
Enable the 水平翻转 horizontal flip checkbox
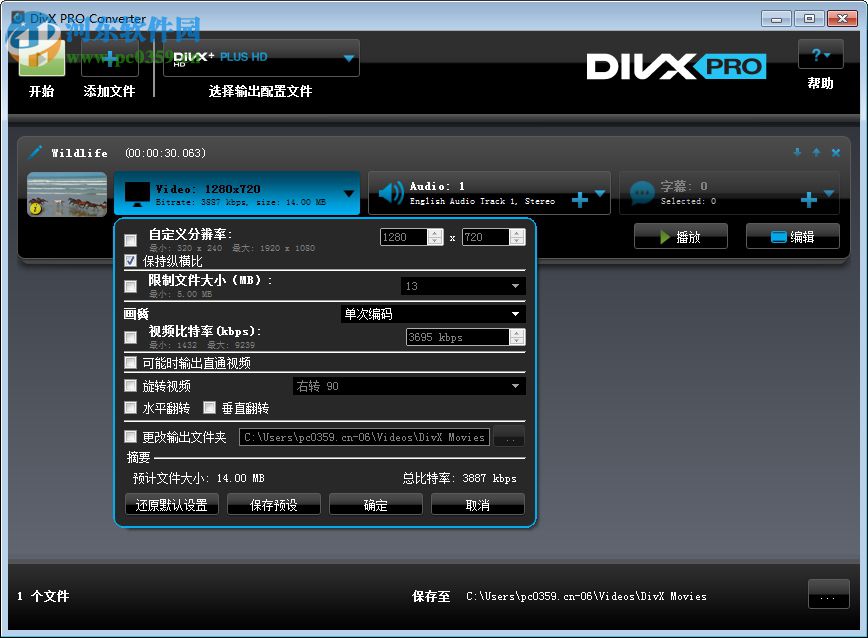130,408
